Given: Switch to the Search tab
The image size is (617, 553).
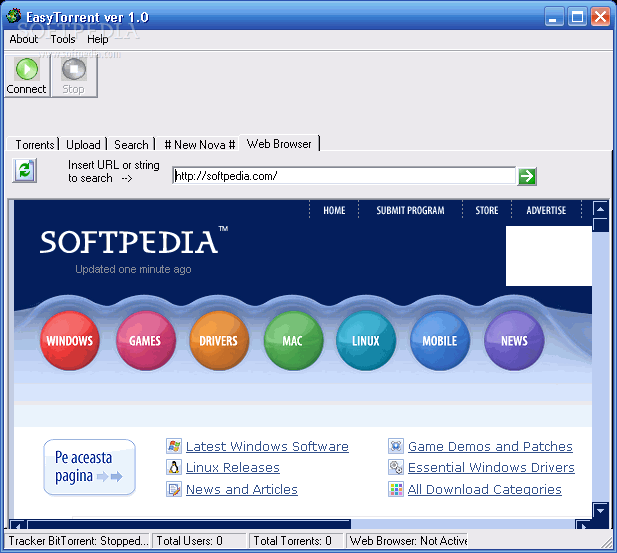Looking at the screenshot, I should (131, 144).
